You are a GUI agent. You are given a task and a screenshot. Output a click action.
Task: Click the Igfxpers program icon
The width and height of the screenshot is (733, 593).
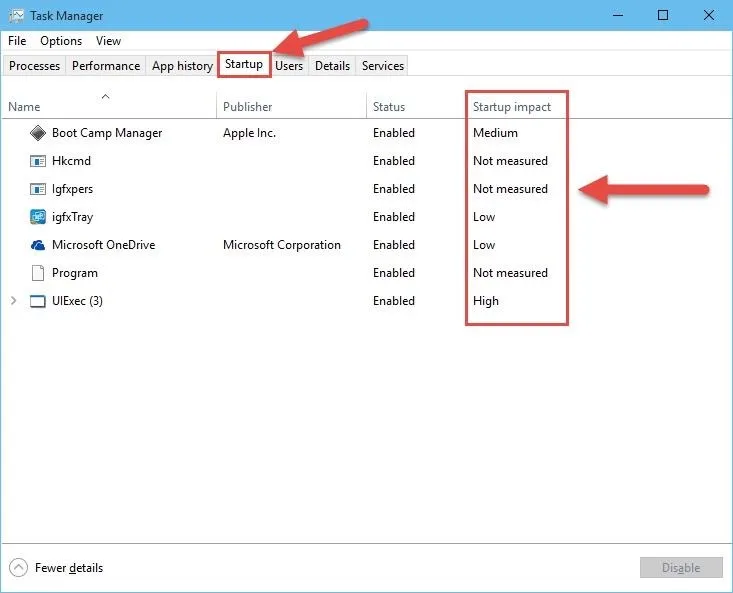38,189
